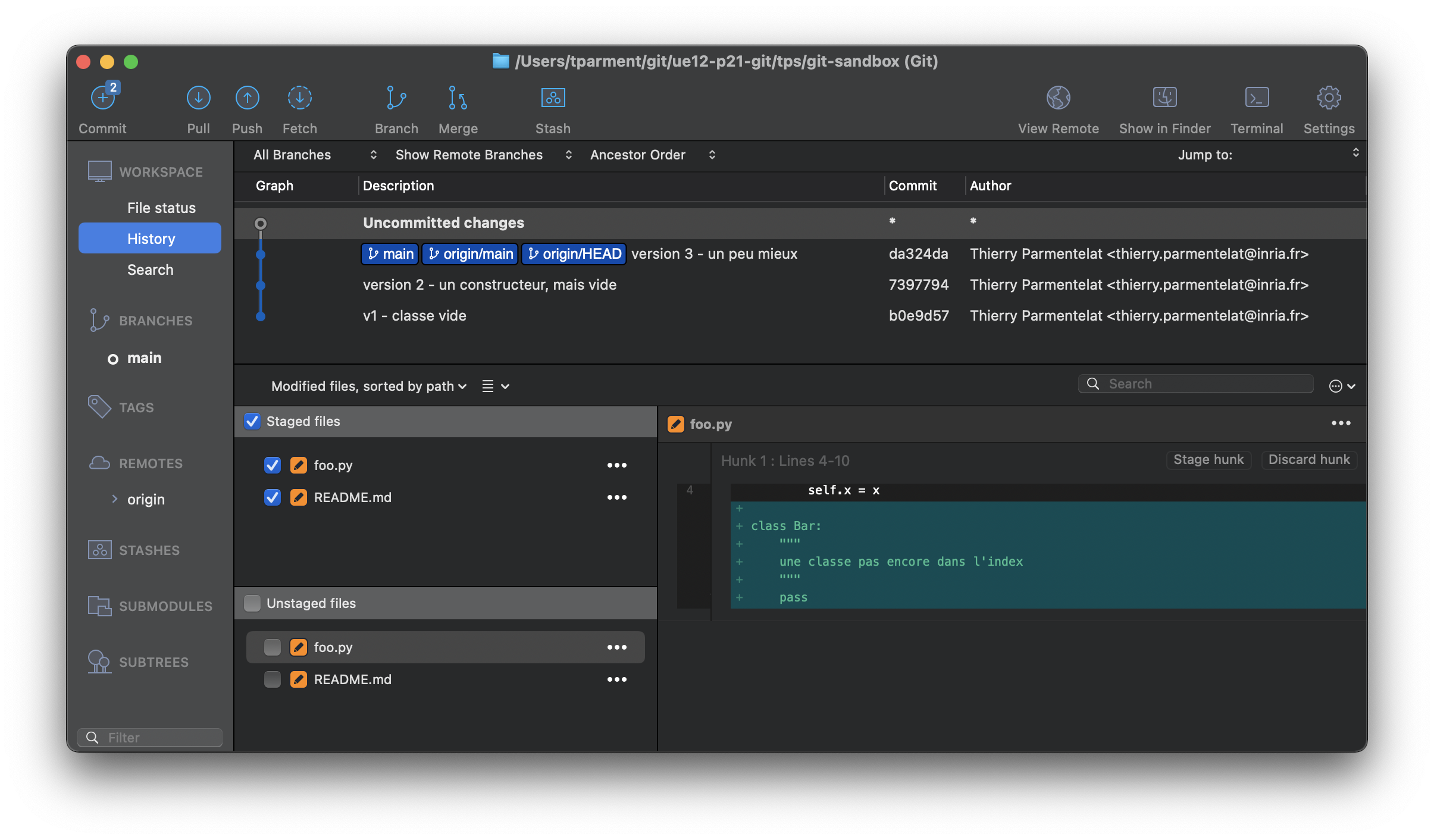Click the View Remote globe icon
This screenshot has height=840, width=1434.
(x=1058, y=98)
